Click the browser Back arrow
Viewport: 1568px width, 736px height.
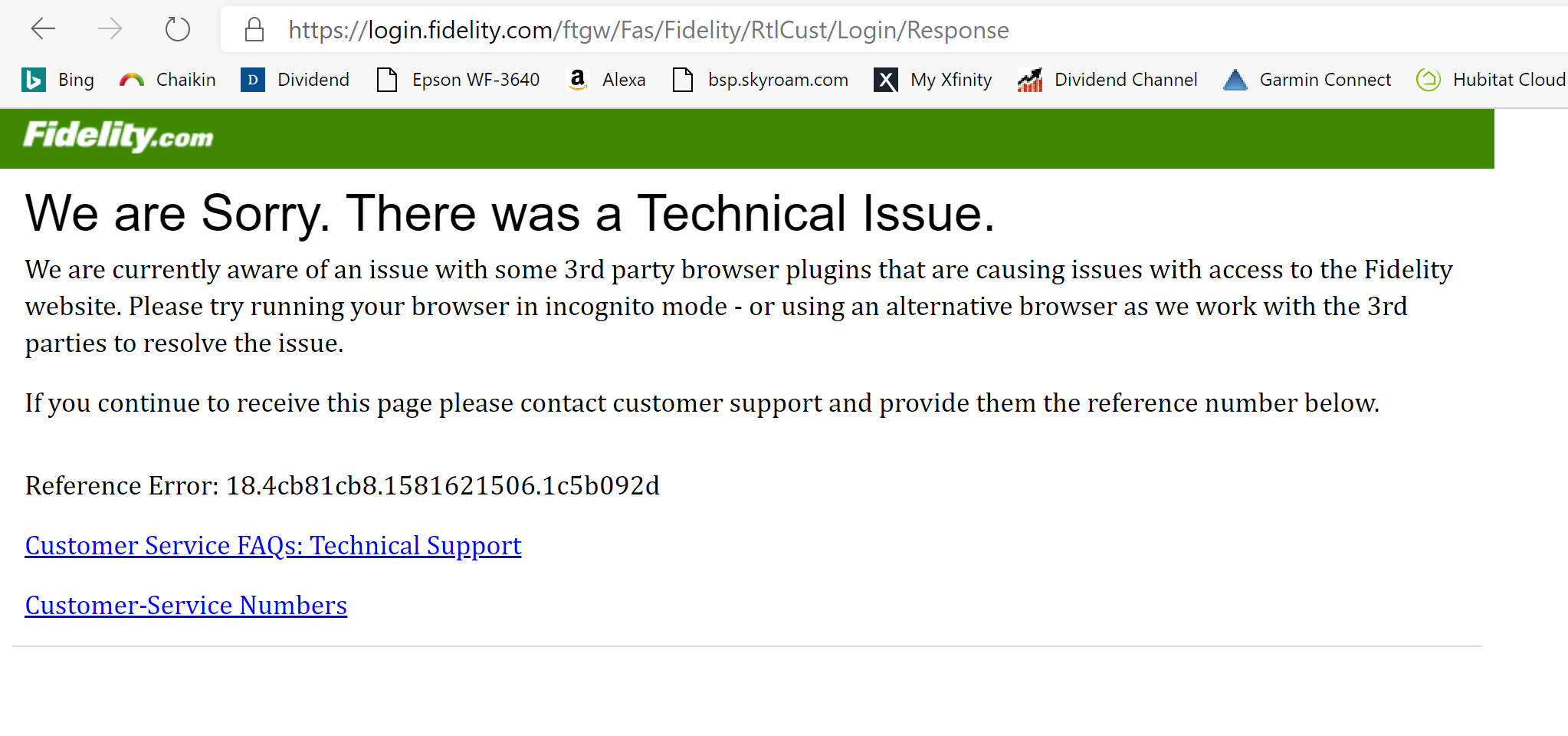(x=43, y=30)
